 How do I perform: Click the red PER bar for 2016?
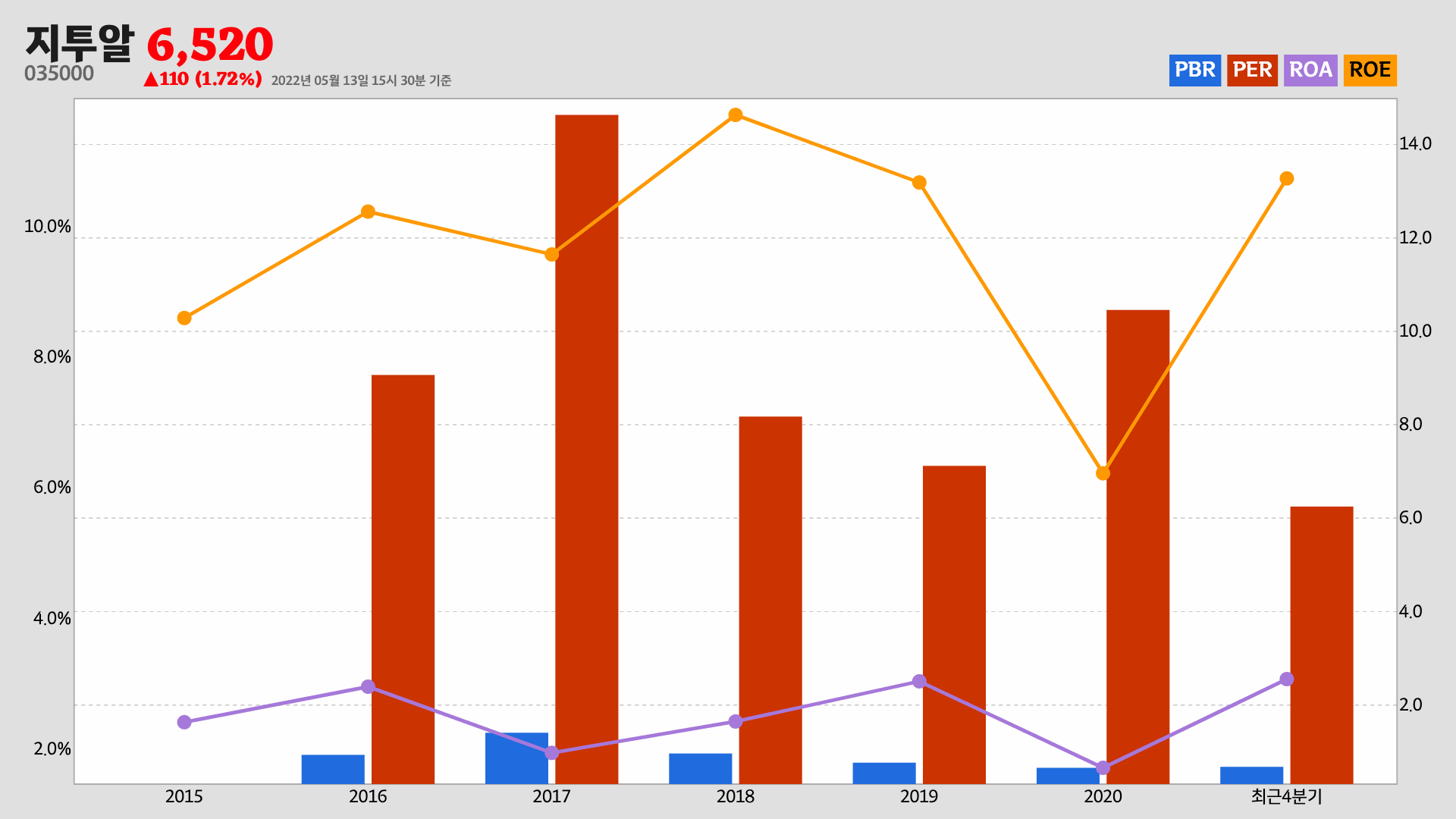click(403, 579)
